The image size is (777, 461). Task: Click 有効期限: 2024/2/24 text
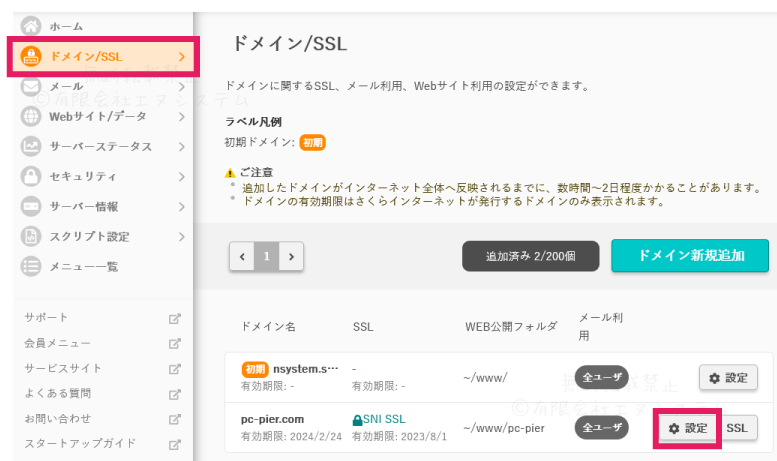[291, 437]
